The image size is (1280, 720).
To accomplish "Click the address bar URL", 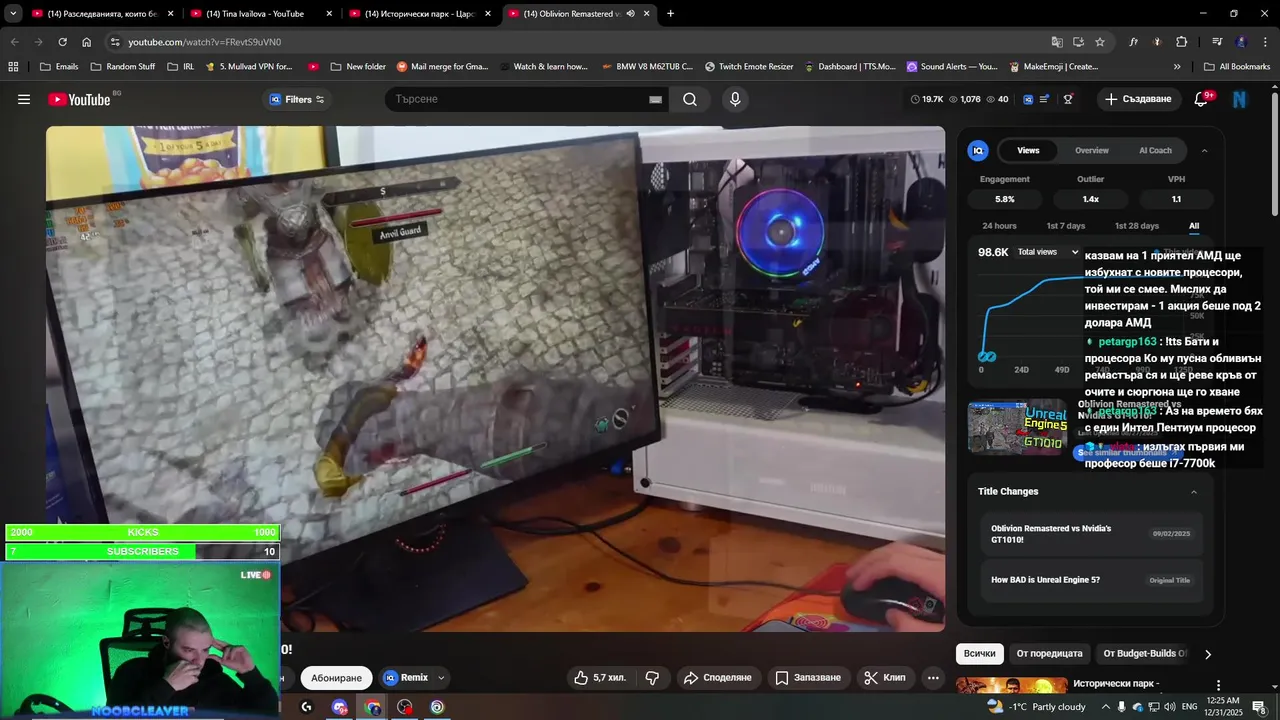I will (205, 42).
